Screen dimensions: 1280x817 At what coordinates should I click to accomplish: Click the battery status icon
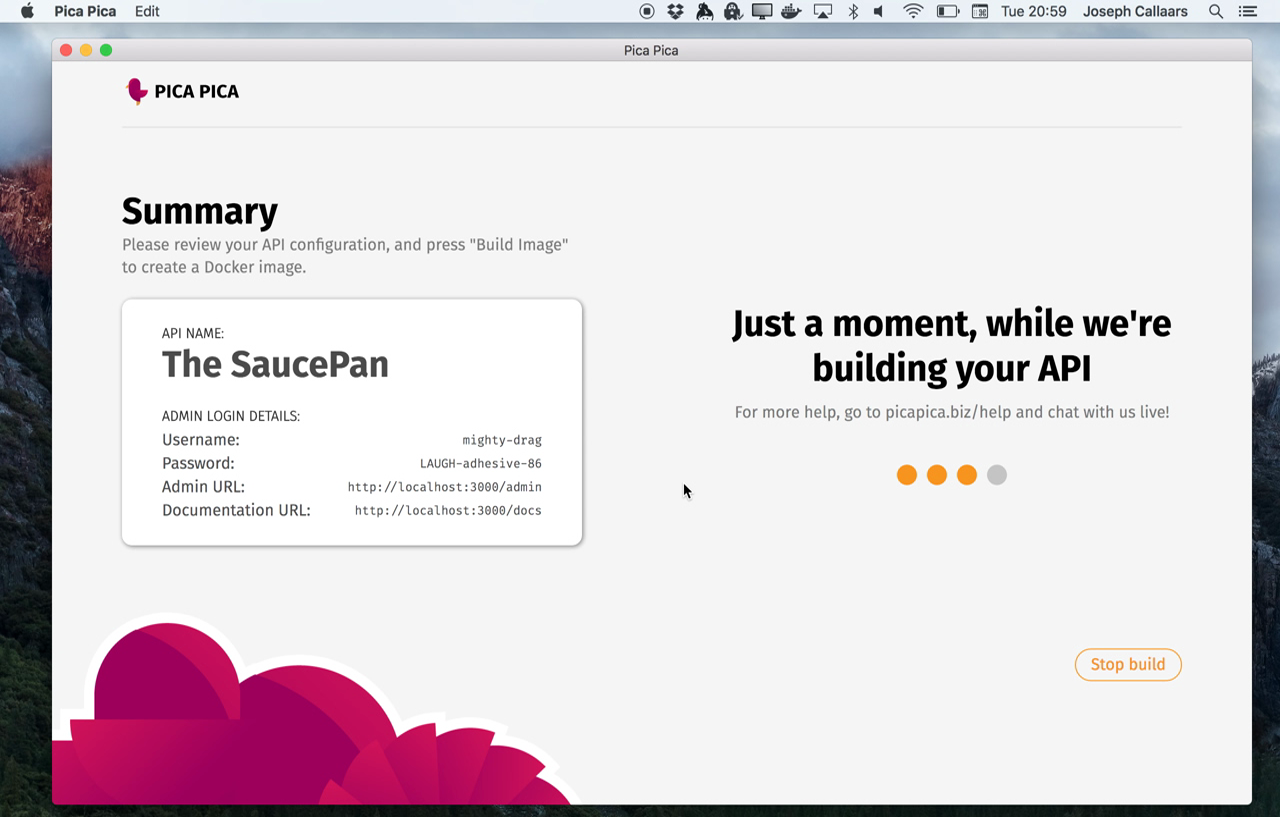947,12
